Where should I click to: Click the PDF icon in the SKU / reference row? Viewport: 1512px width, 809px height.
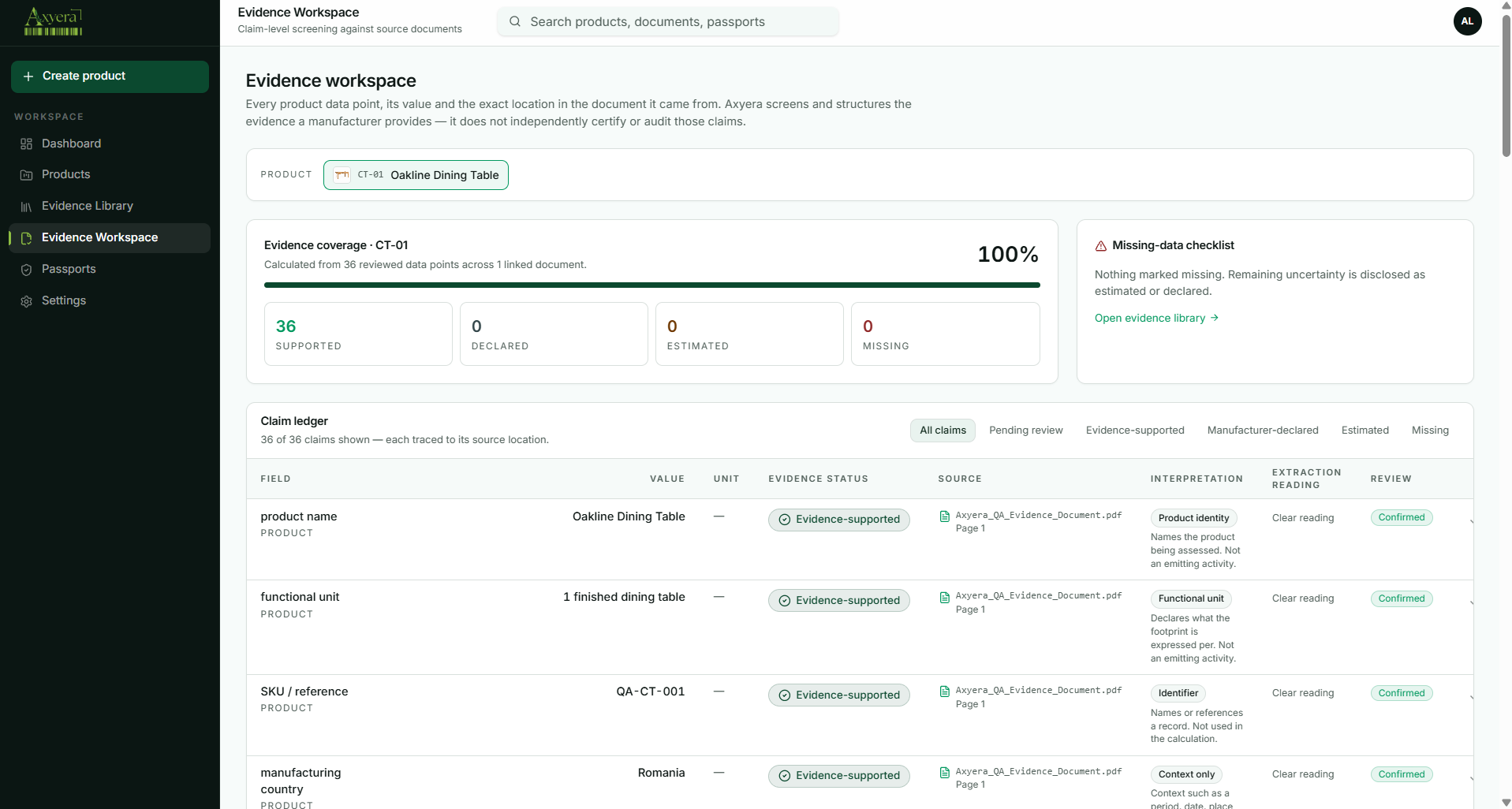coord(944,692)
